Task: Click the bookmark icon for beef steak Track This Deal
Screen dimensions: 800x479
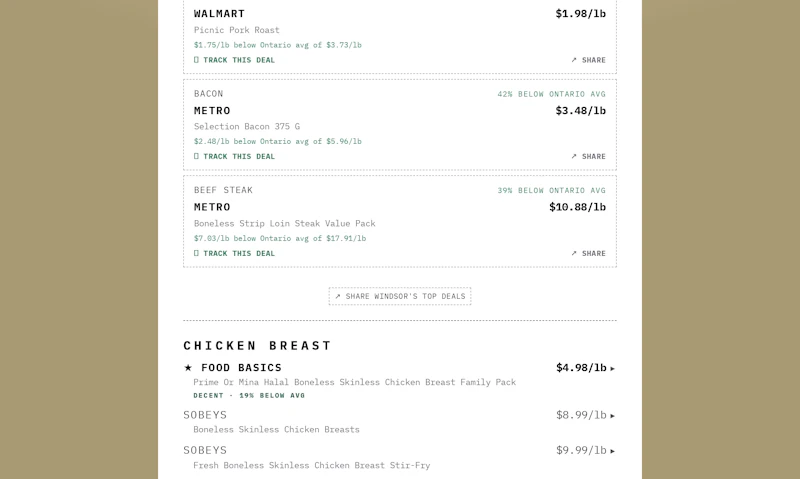Action: [196, 253]
